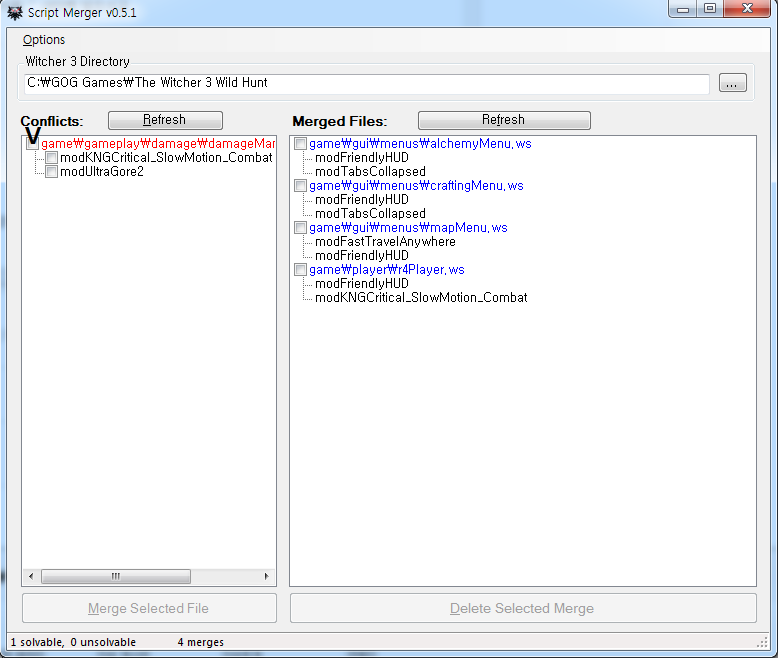The width and height of the screenshot is (778, 658).
Task: Tick the r4Player.ws merge checkbox
Action: coord(301,270)
